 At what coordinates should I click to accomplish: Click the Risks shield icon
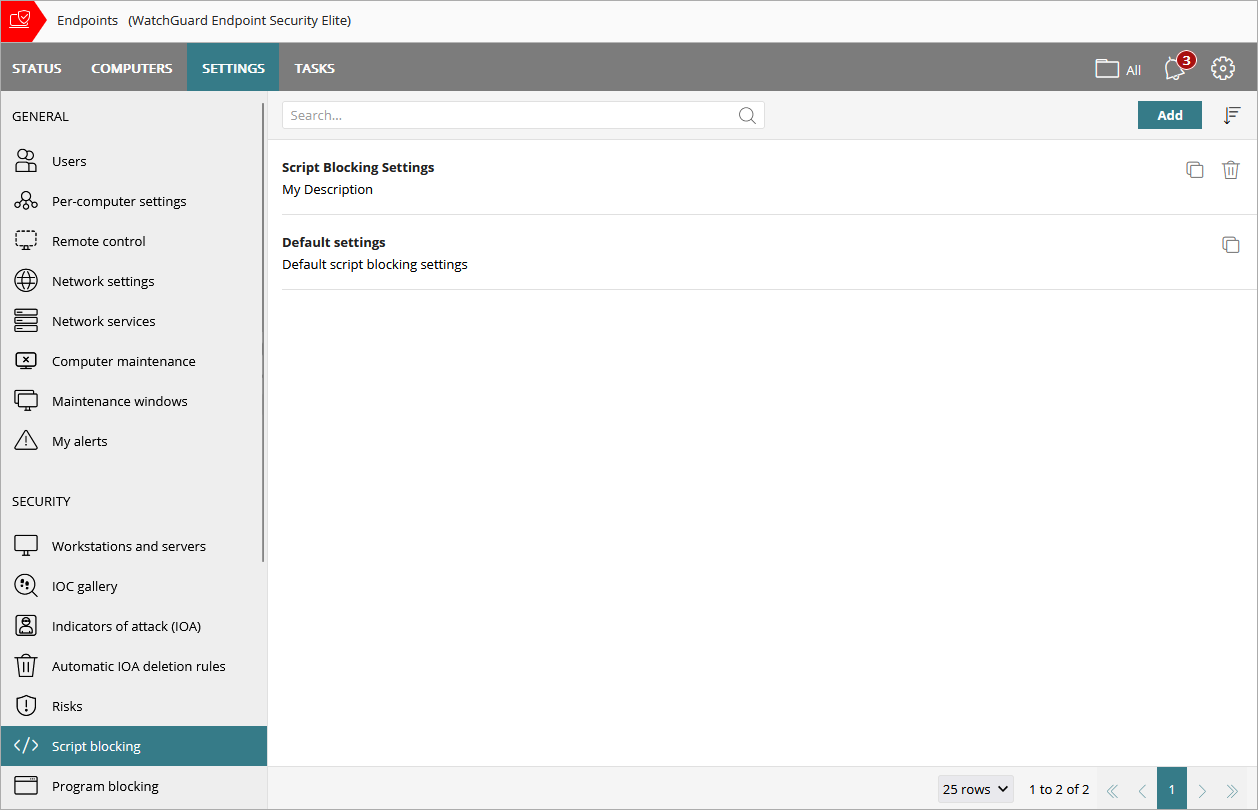(x=26, y=706)
